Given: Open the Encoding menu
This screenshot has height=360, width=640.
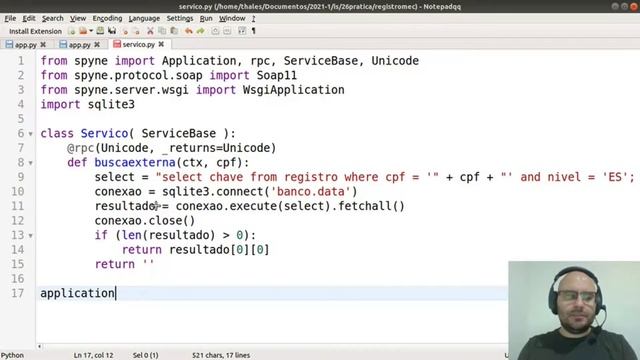Looking at the screenshot, I should (x=107, y=18).
